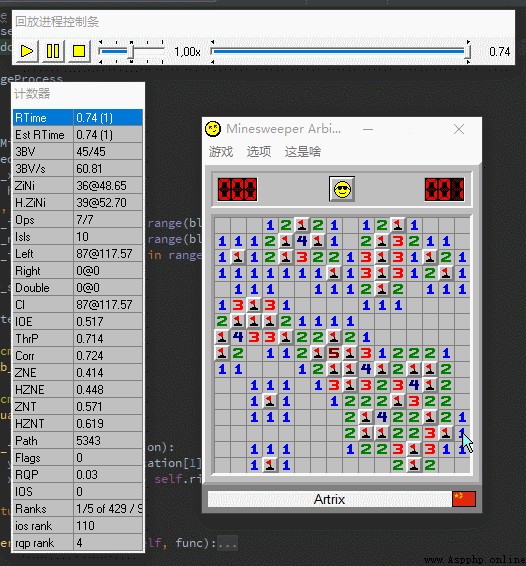Click the replay speed slider handle
The width and height of the screenshot is (526, 566).
pyautogui.click(x=131, y=52)
